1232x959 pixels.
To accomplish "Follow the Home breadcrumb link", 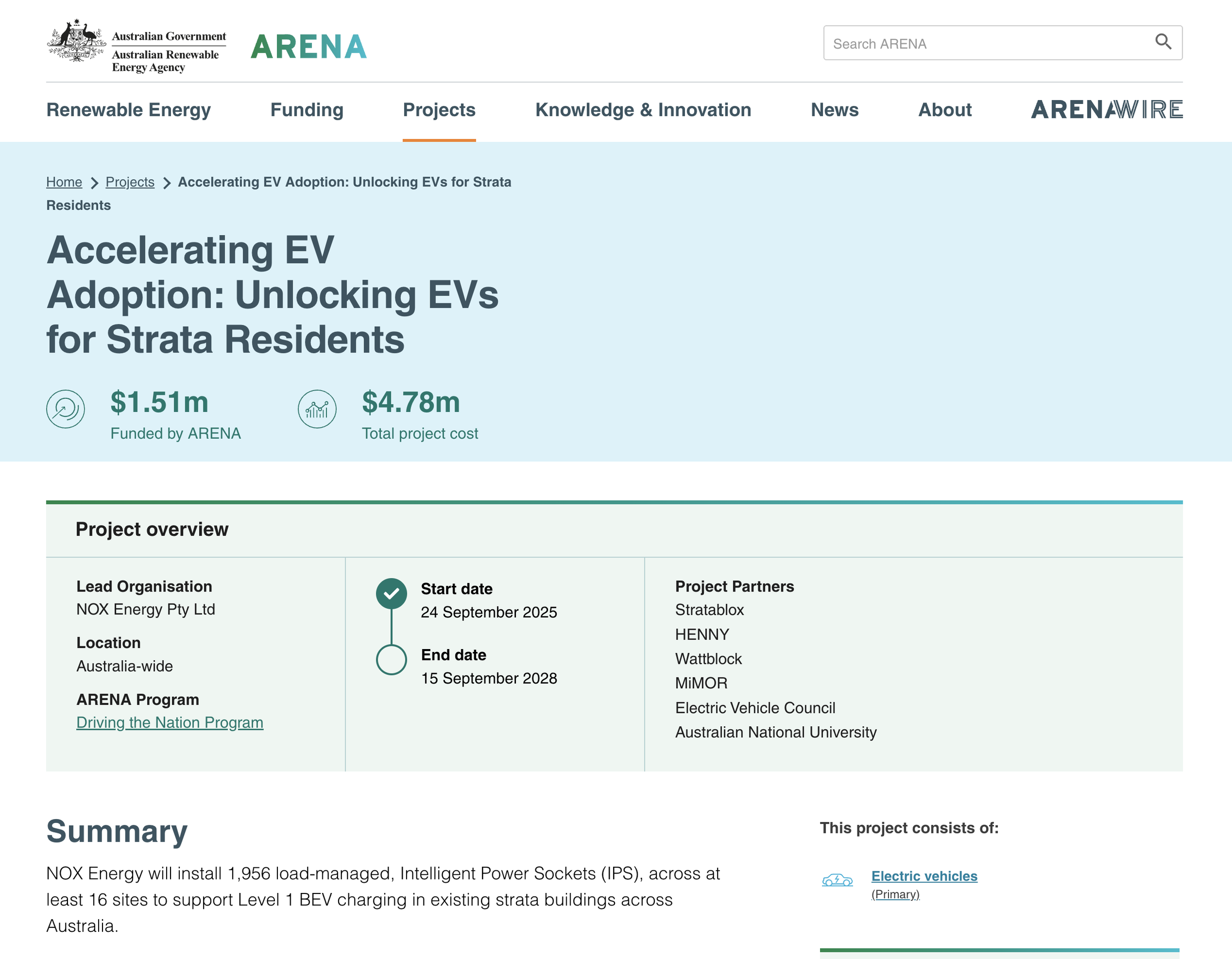I will (64, 182).
